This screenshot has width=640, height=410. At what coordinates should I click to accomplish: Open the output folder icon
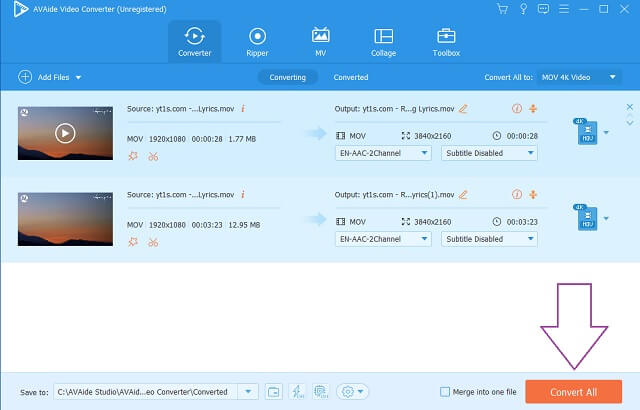(x=273, y=392)
